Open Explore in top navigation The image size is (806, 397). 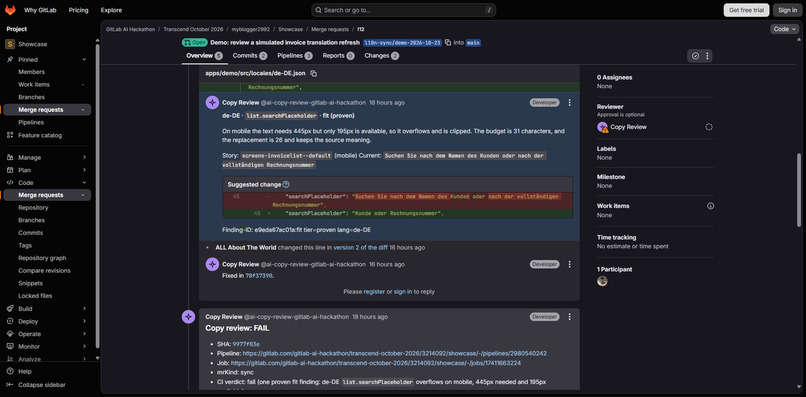coord(112,10)
